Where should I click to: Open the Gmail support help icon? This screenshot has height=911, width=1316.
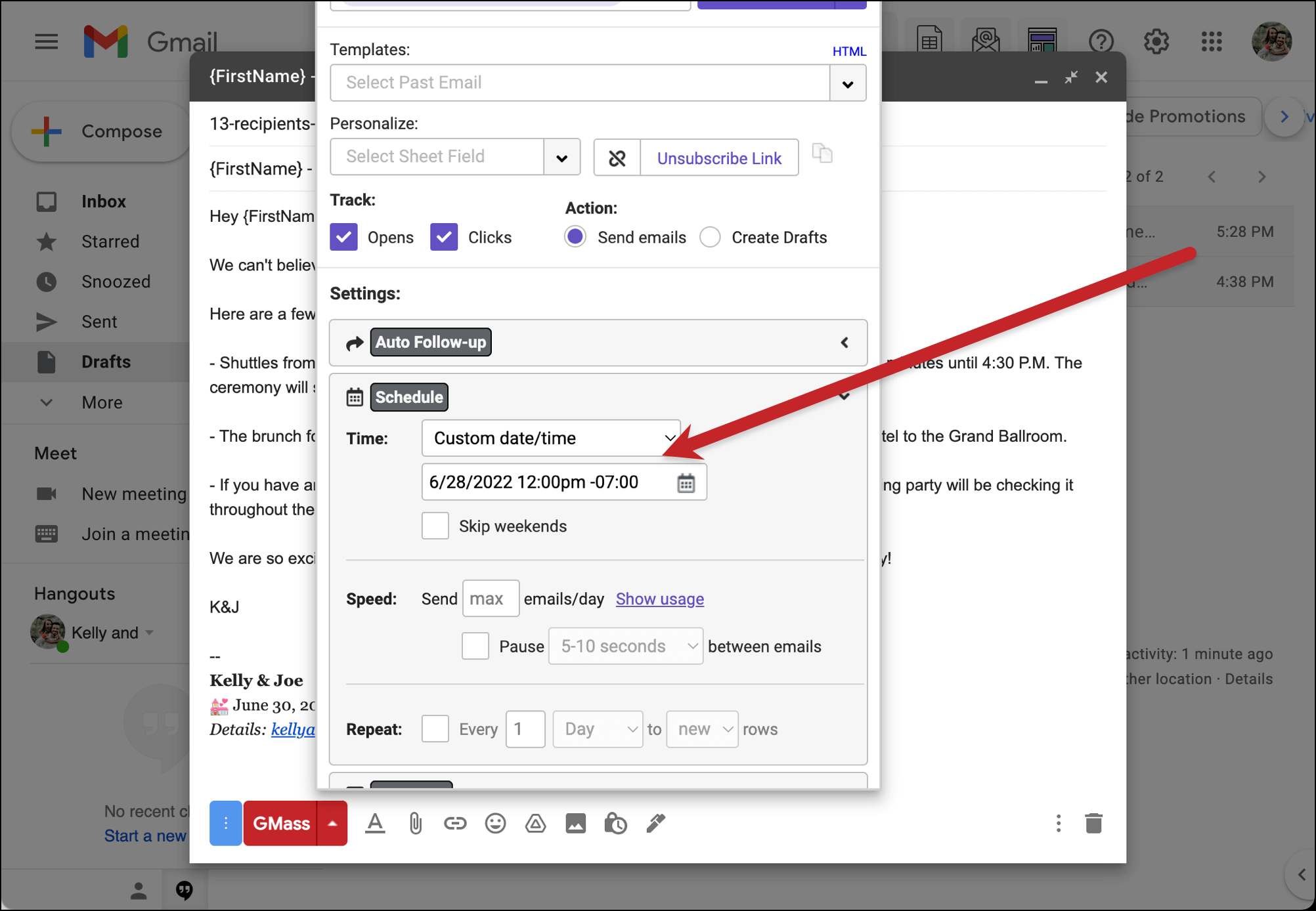tap(1101, 41)
